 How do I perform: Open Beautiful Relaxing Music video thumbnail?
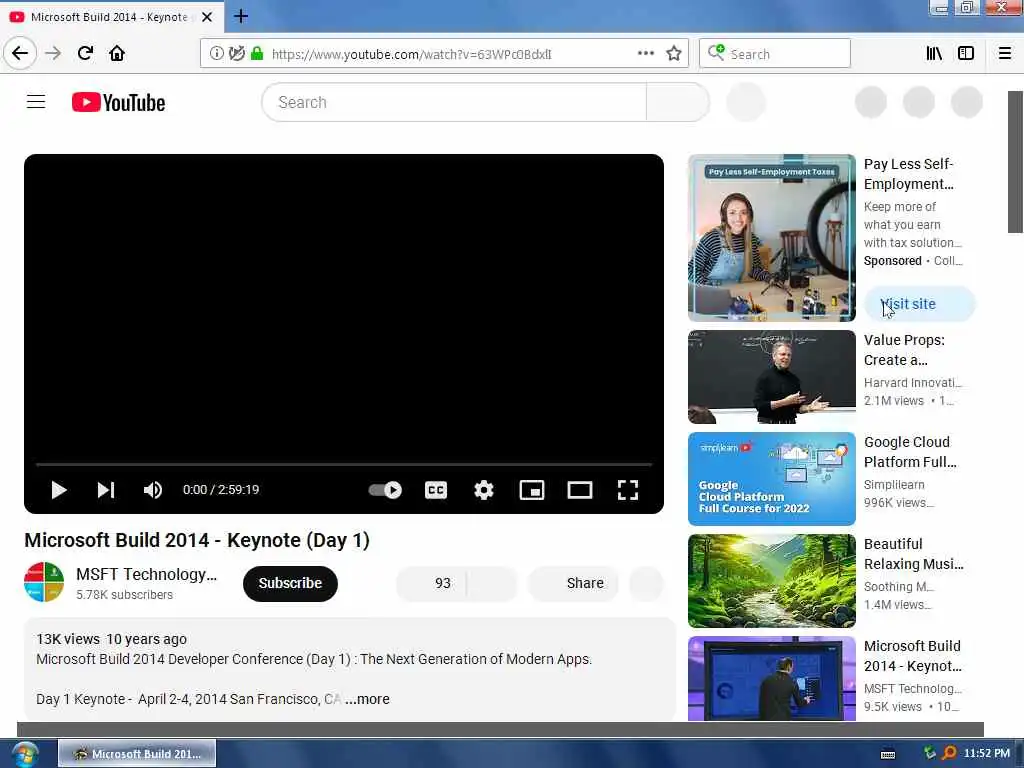click(x=771, y=581)
